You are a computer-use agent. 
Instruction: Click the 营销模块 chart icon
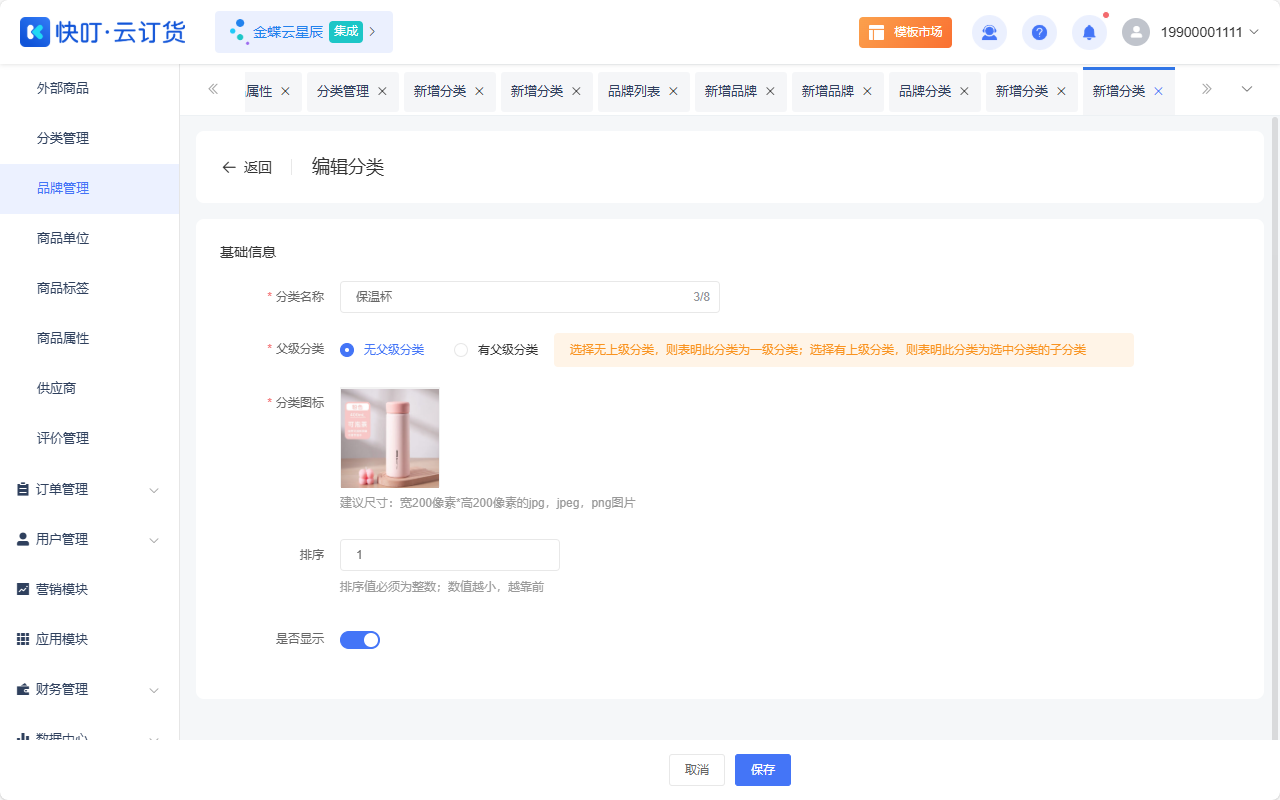pyautogui.click(x=23, y=589)
